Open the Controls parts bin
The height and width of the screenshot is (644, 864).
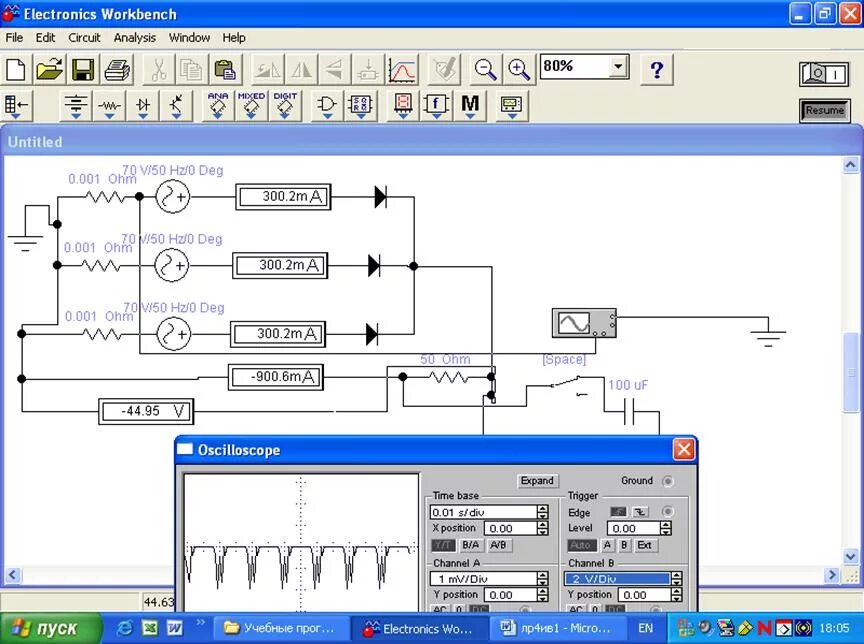pyautogui.click(x=436, y=105)
